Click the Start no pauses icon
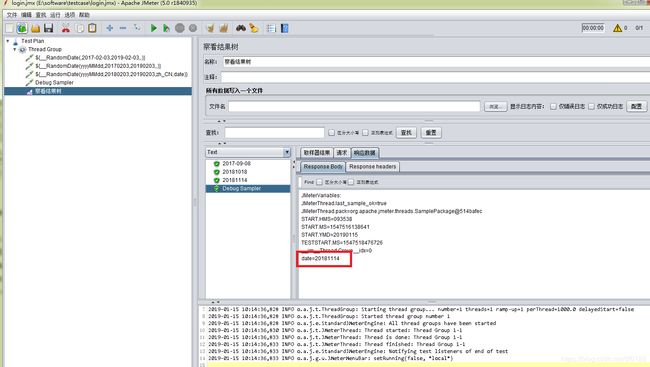 (x=166, y=28)
